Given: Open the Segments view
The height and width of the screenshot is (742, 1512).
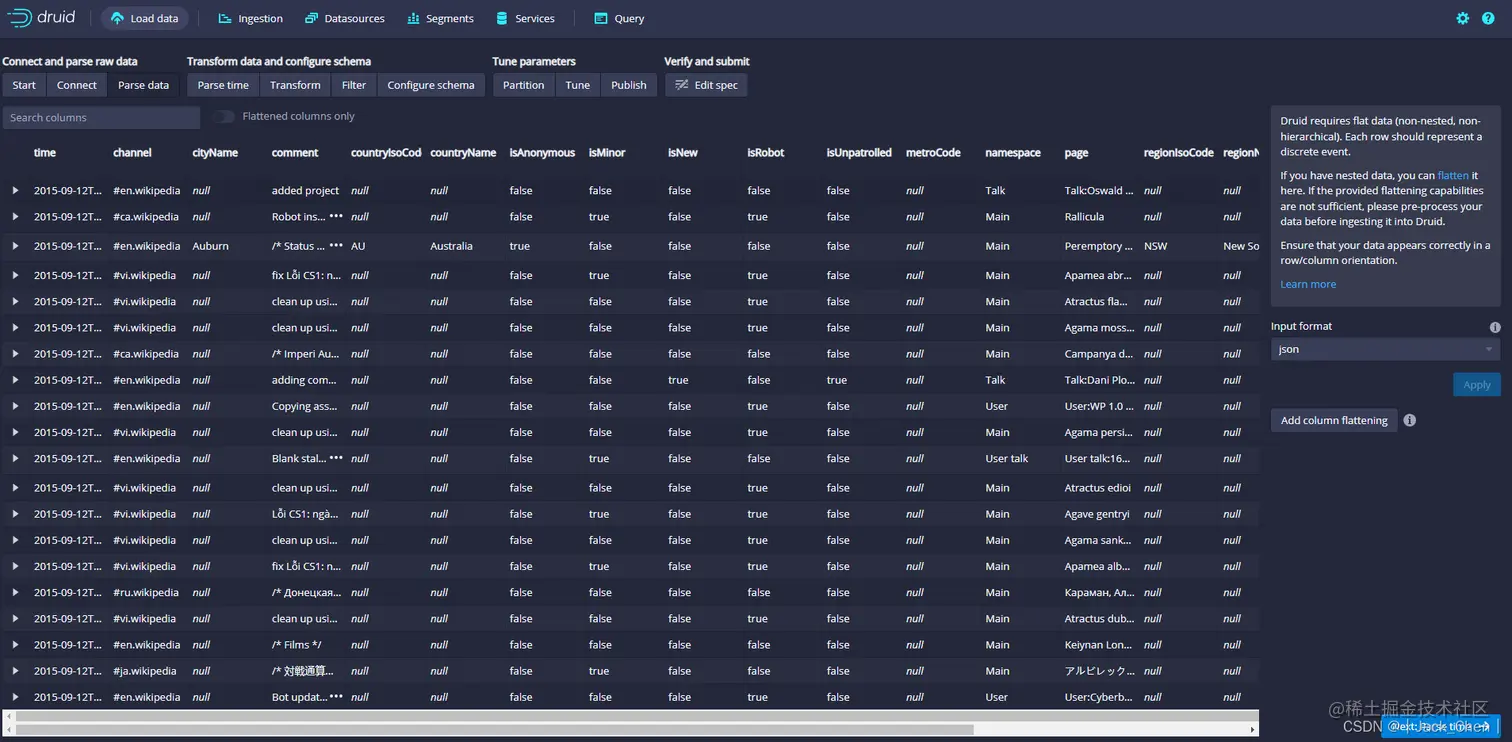Looking at the screenshot, I should point(440,19).
